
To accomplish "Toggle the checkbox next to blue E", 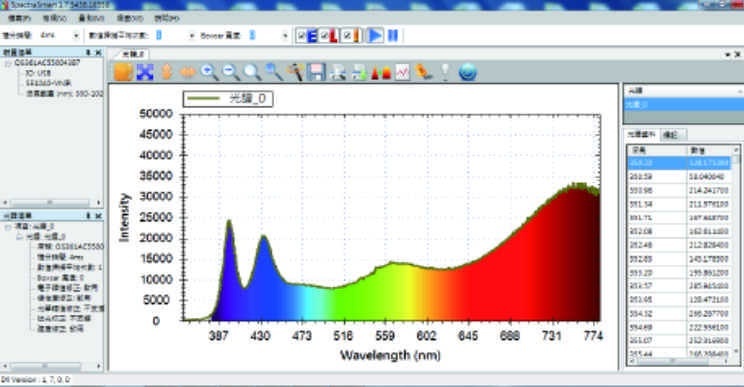I will tap(301, 36).
